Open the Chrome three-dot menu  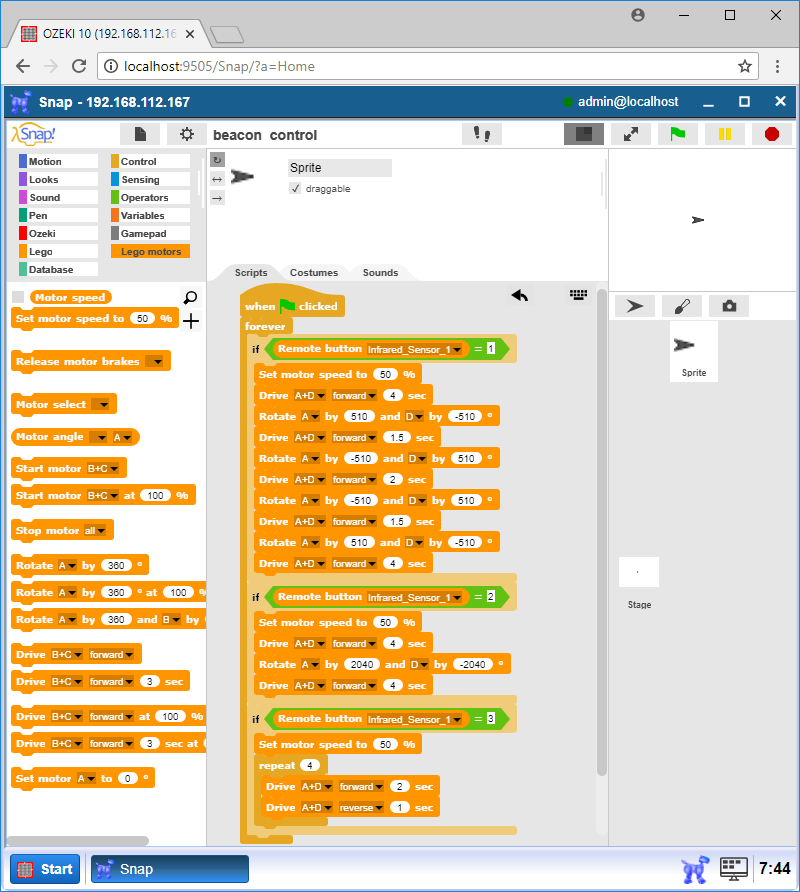777,67
